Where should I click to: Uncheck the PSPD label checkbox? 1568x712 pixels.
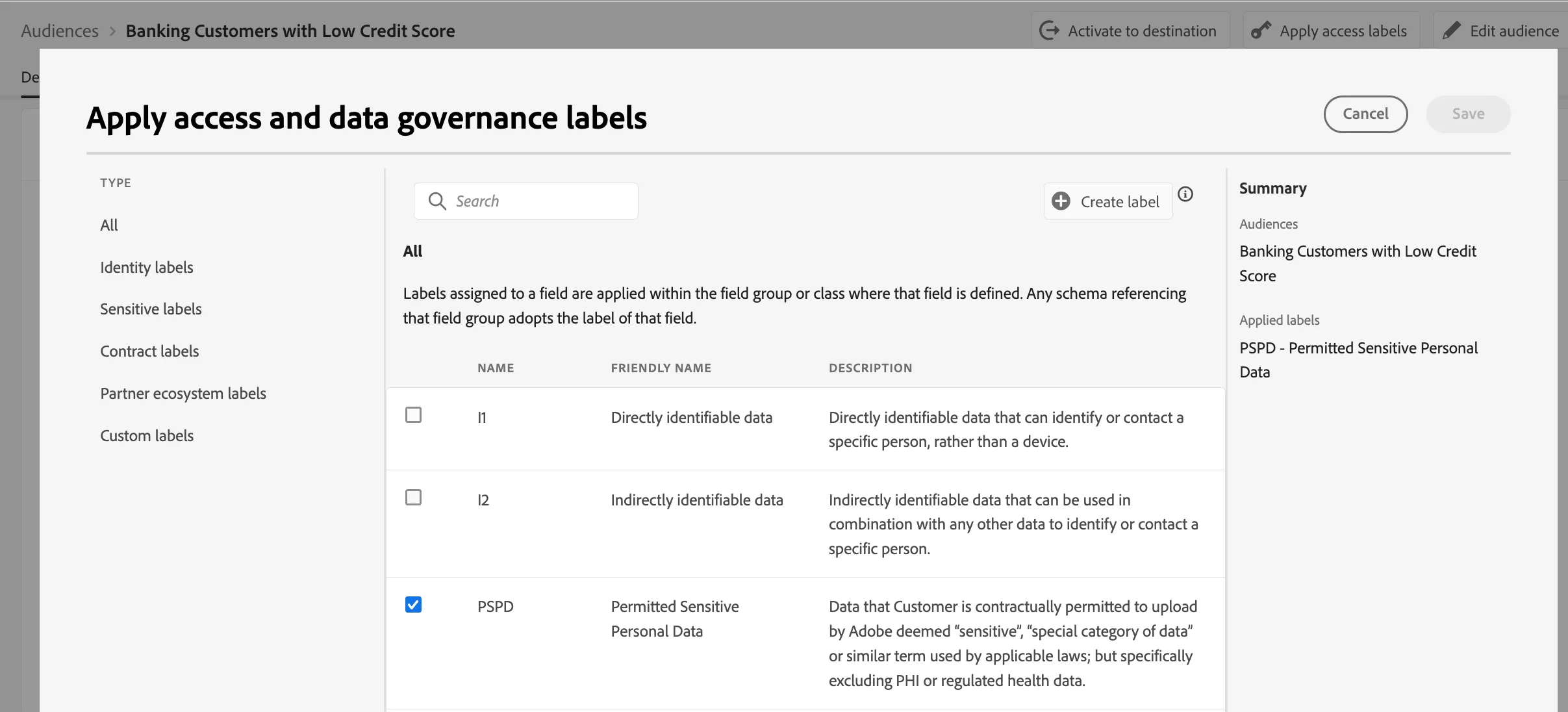413,605
